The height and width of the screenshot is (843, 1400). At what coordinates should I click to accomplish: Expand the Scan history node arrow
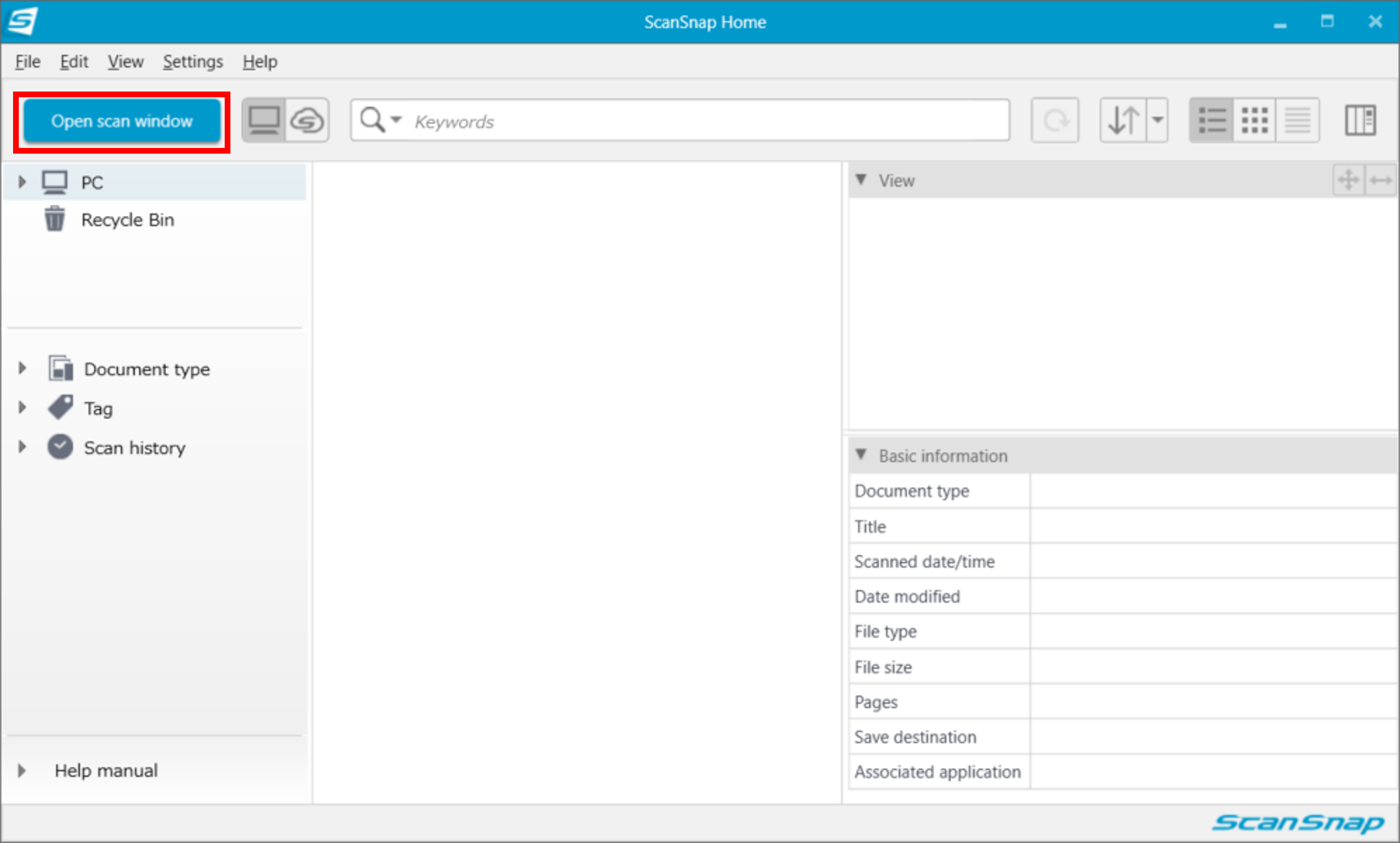22,447
